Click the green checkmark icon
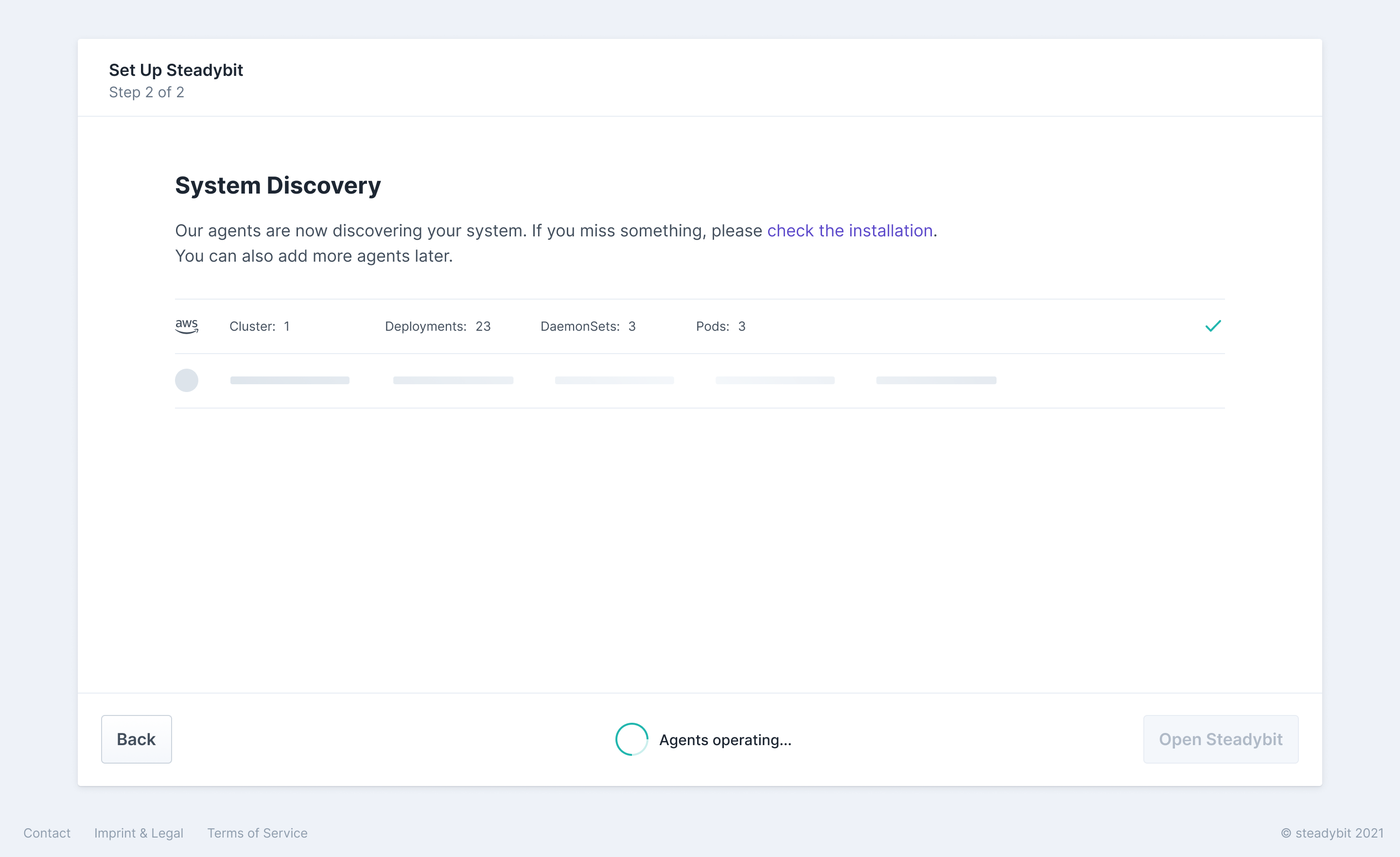This screenshot has width=1400, height=857. pos(1213,326)
